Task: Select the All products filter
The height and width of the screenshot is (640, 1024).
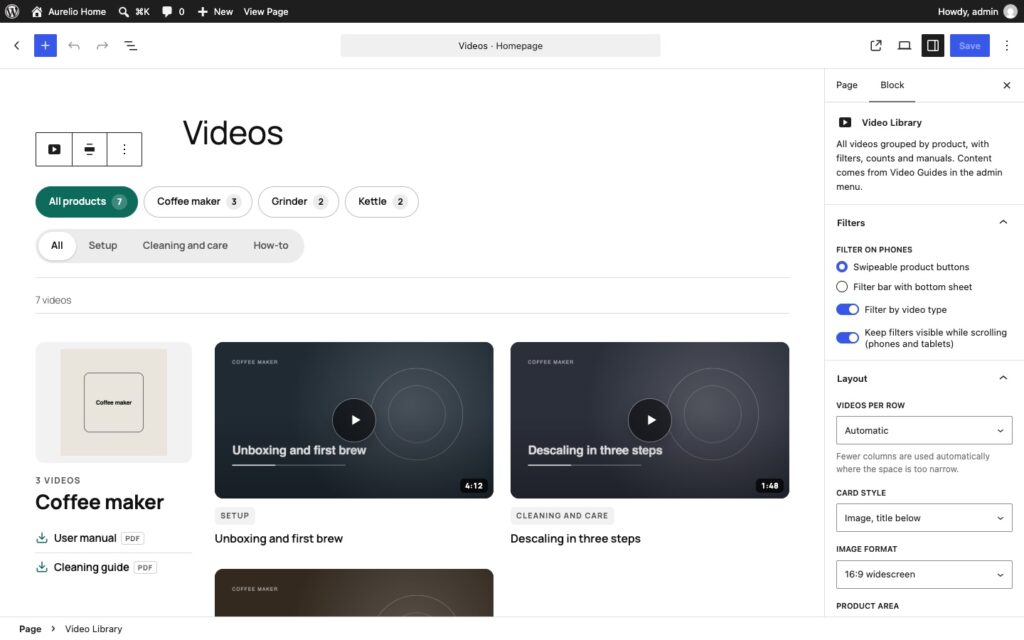Action: tap(87, 202)
